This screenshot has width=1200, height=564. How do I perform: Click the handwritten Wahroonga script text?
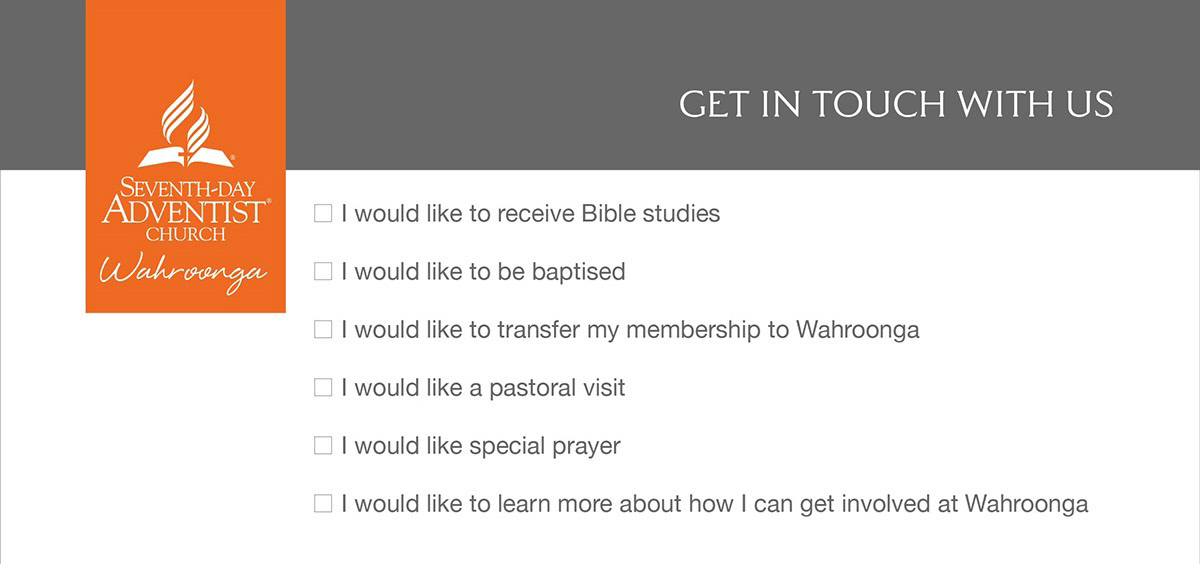point(183,275)
